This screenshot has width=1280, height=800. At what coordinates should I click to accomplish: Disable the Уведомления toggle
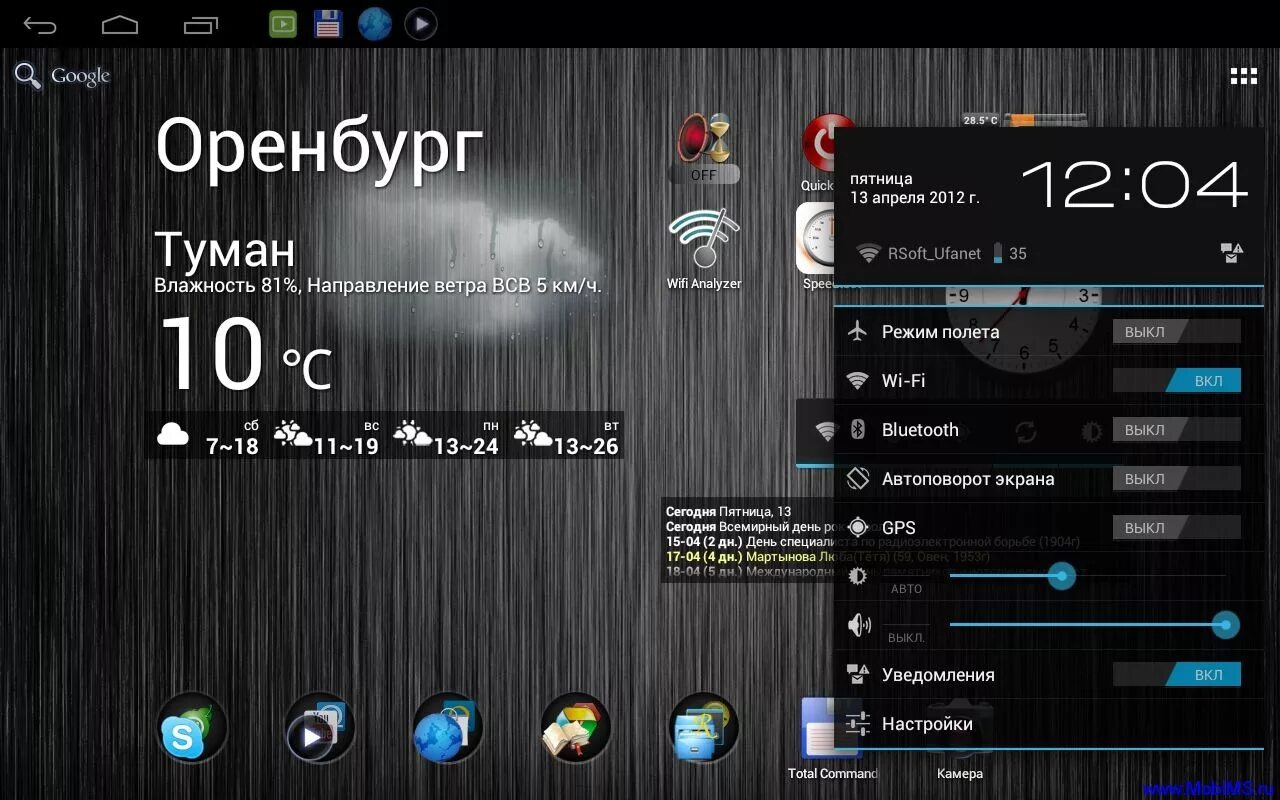point(1178,674)
